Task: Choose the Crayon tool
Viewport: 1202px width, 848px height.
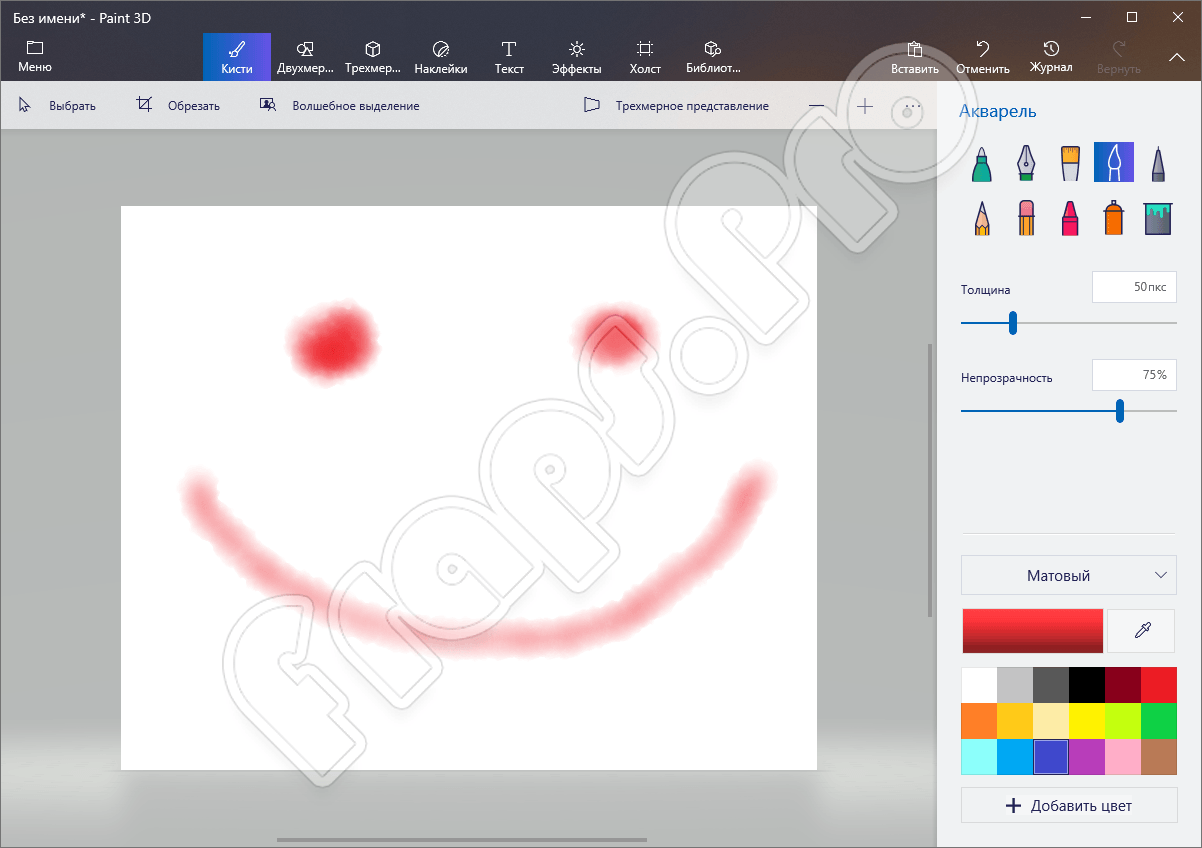Action: click(1069, 217)
